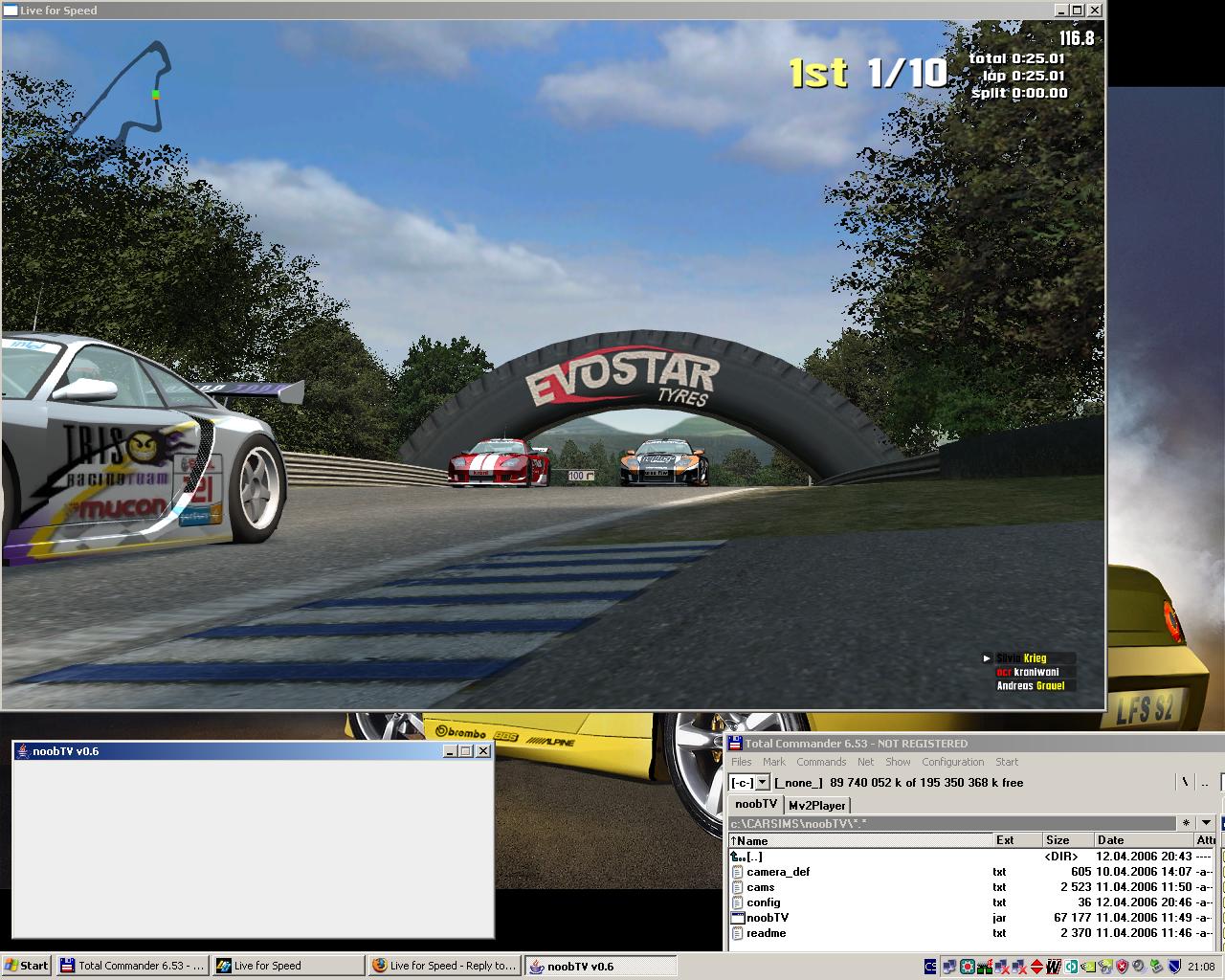Go up via the [..] parent folder icon
The image size is (1225, 980).
pyautogui.click(x=737, y=857)
